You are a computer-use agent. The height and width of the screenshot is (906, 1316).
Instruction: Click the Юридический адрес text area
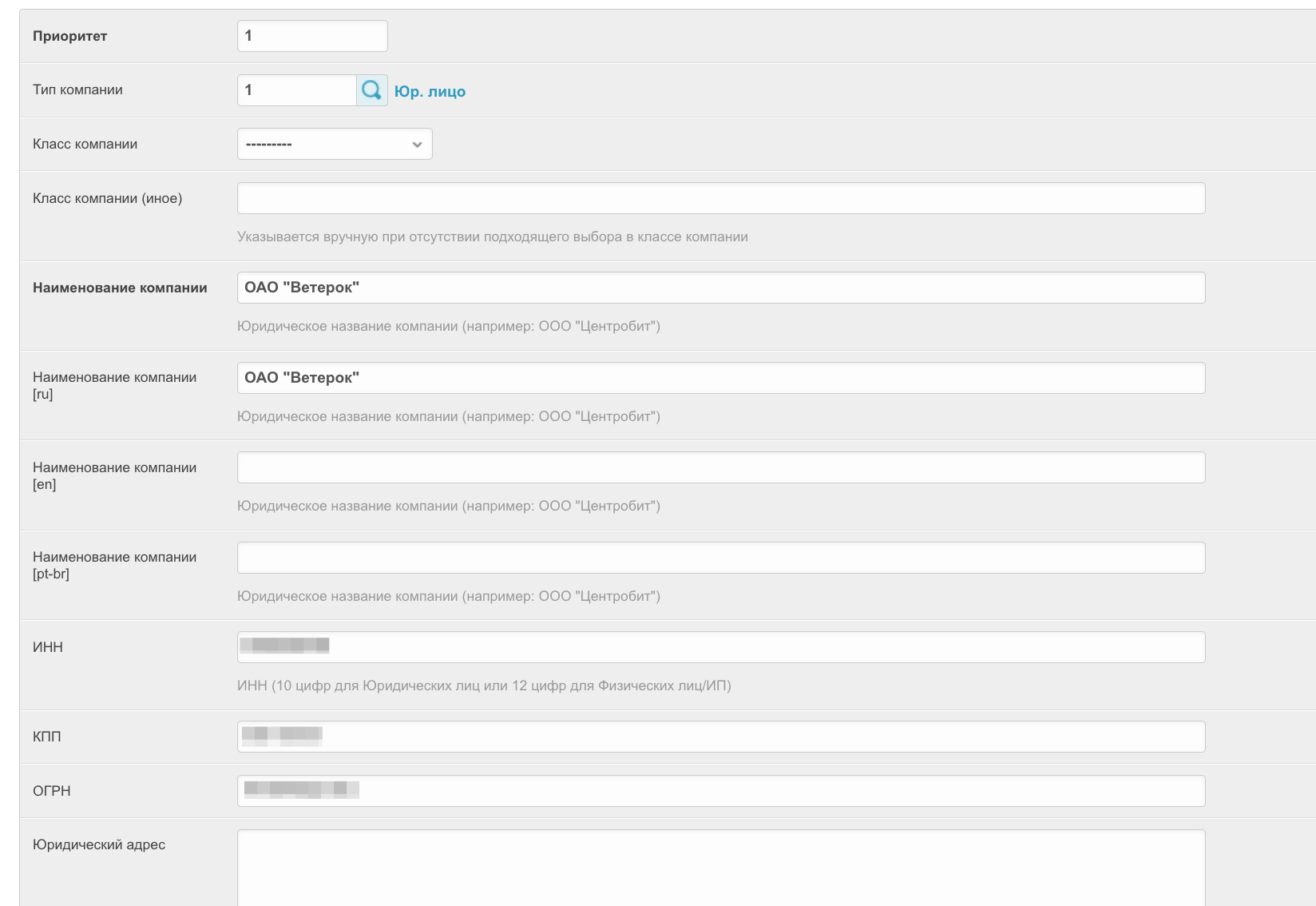pos(720,867)
